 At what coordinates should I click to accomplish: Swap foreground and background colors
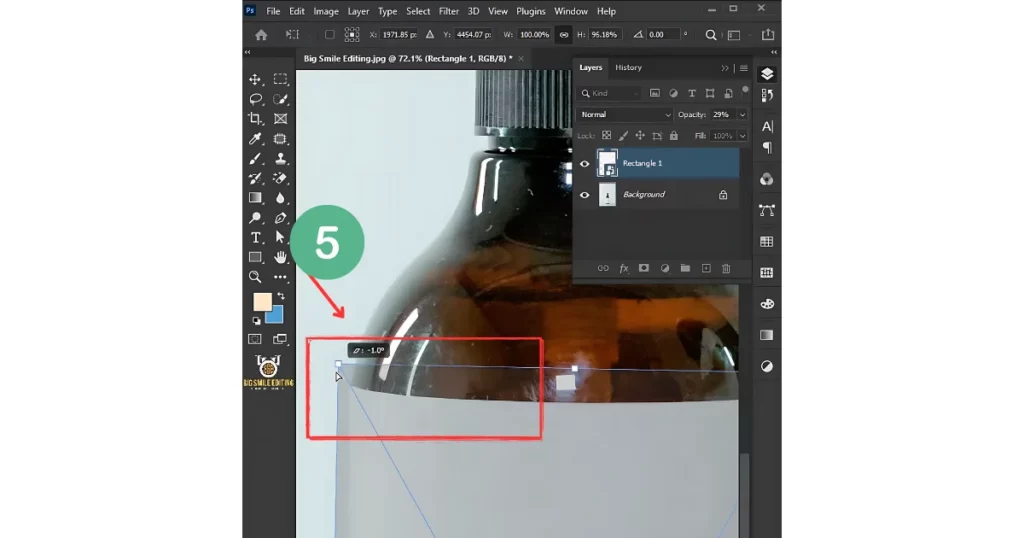point(281,296)
